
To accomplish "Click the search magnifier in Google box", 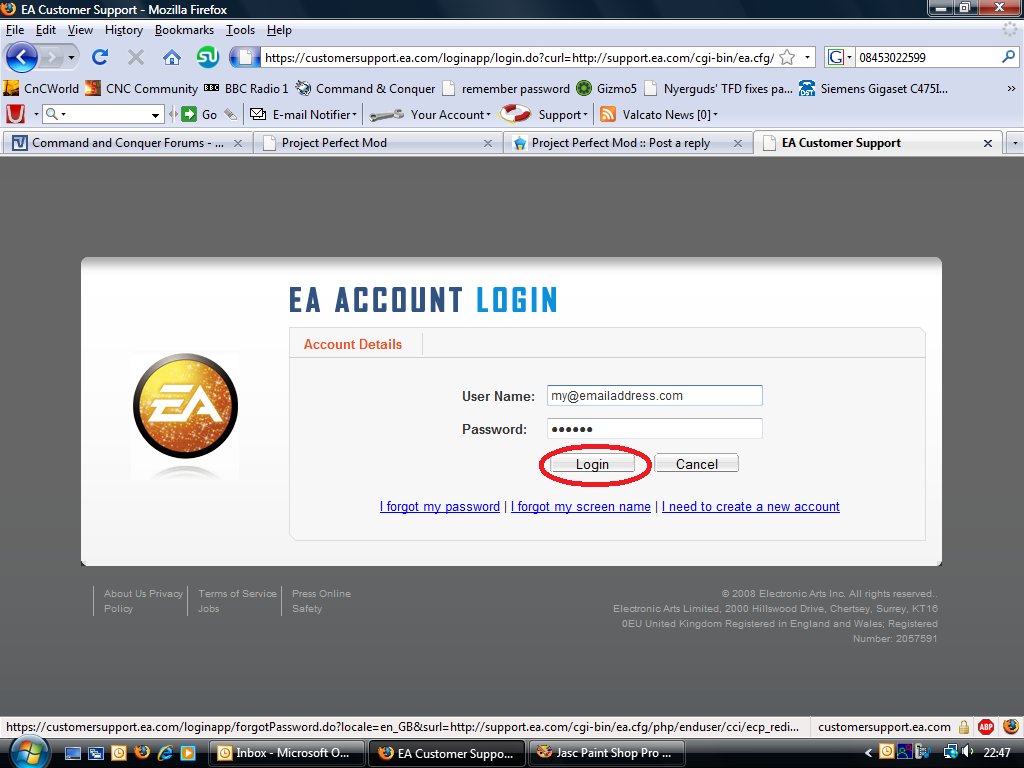I will click(1008, 57).
